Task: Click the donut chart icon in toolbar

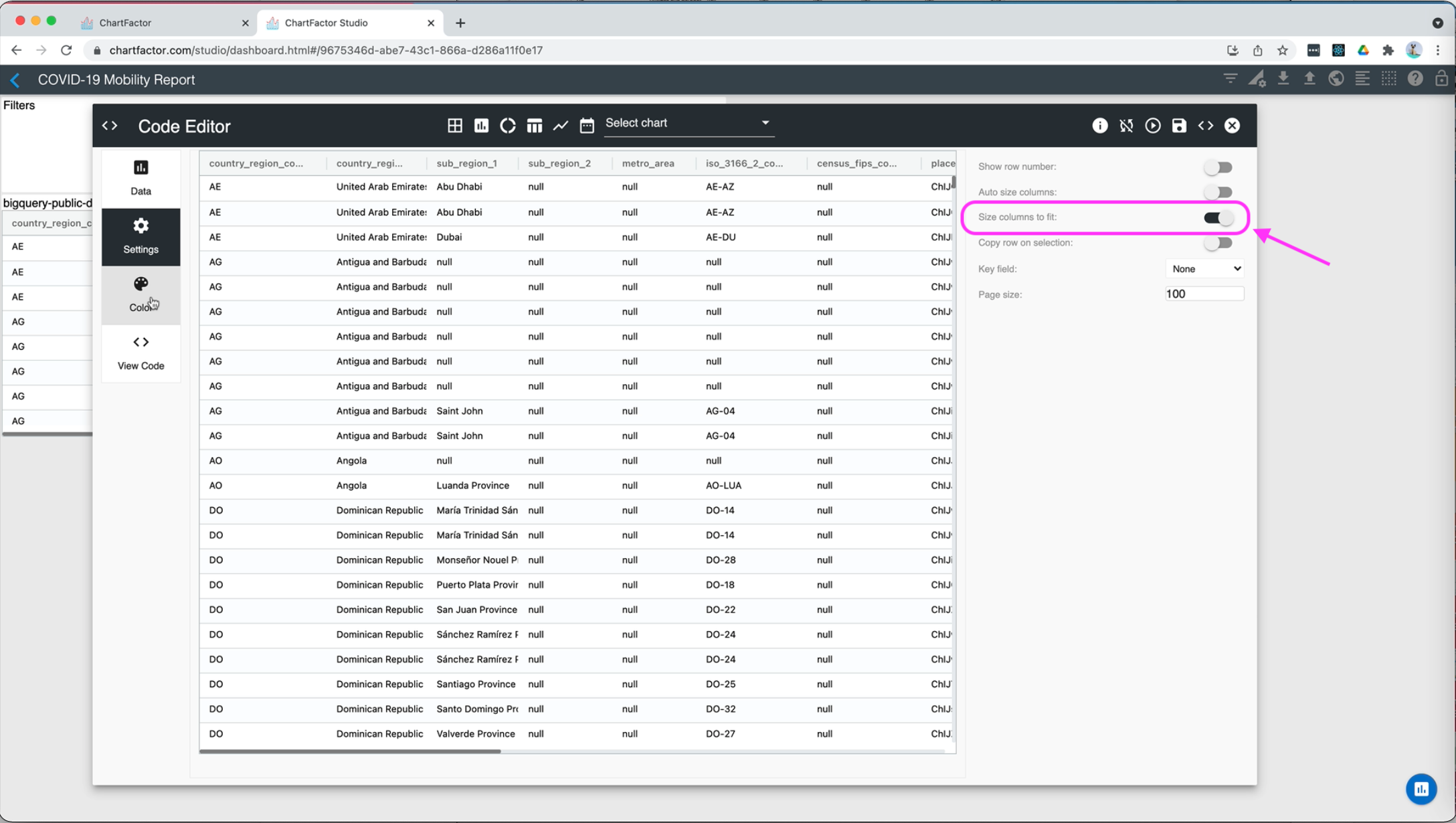Action: (508, 126)
